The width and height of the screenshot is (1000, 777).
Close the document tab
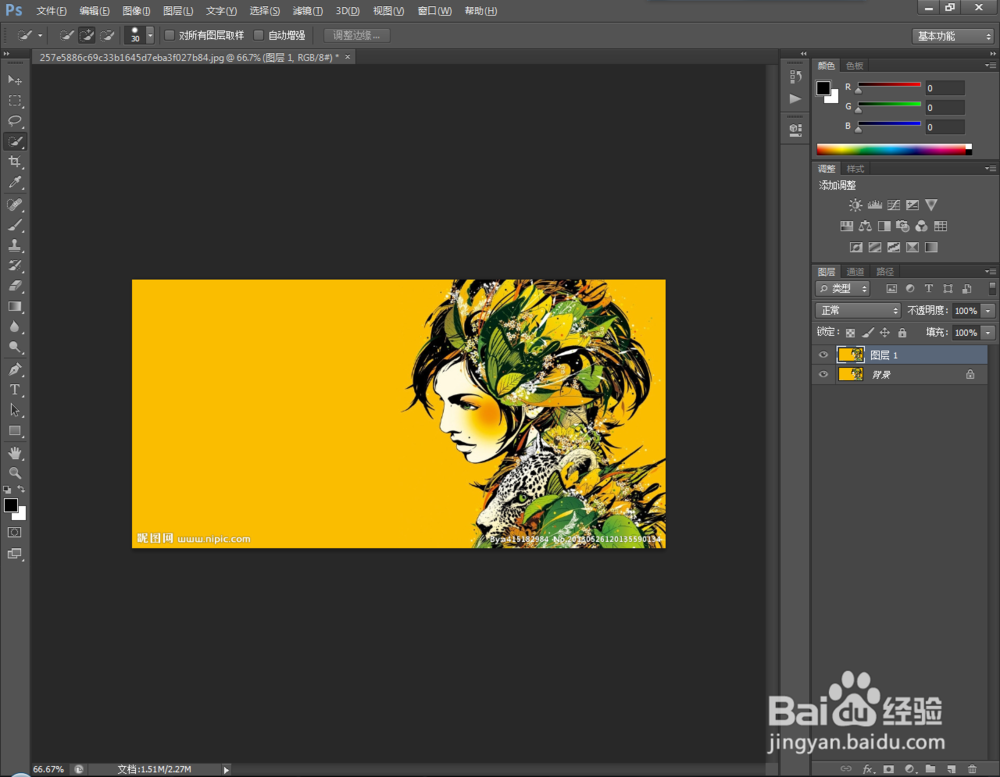348,57
